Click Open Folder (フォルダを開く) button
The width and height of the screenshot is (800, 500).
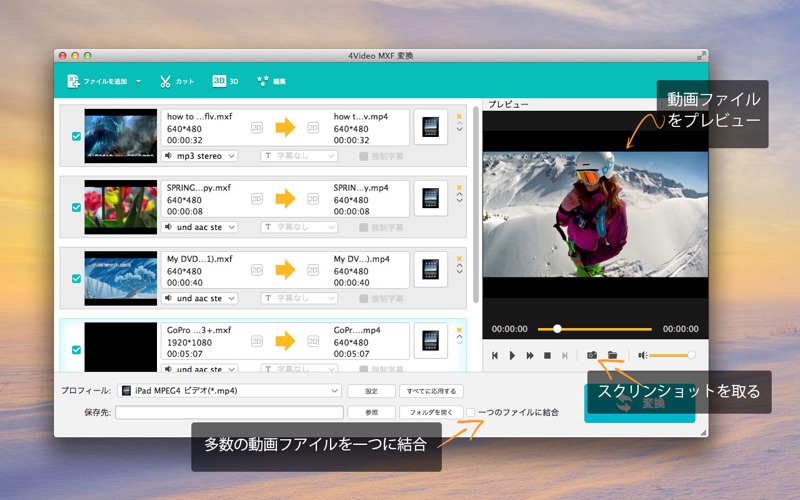click(431, 412)
